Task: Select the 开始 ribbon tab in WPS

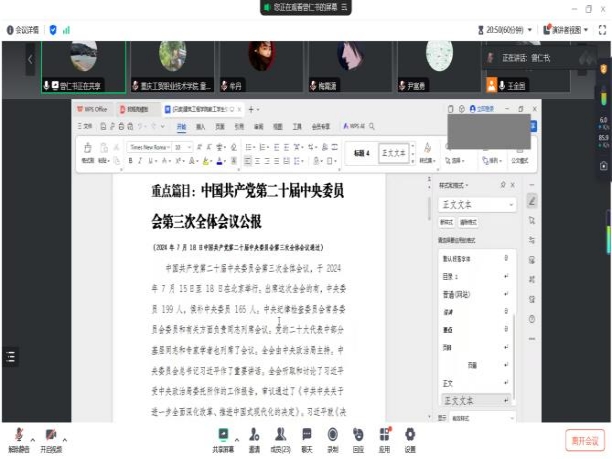Action: pyautogui.click(x=181, y=127)
